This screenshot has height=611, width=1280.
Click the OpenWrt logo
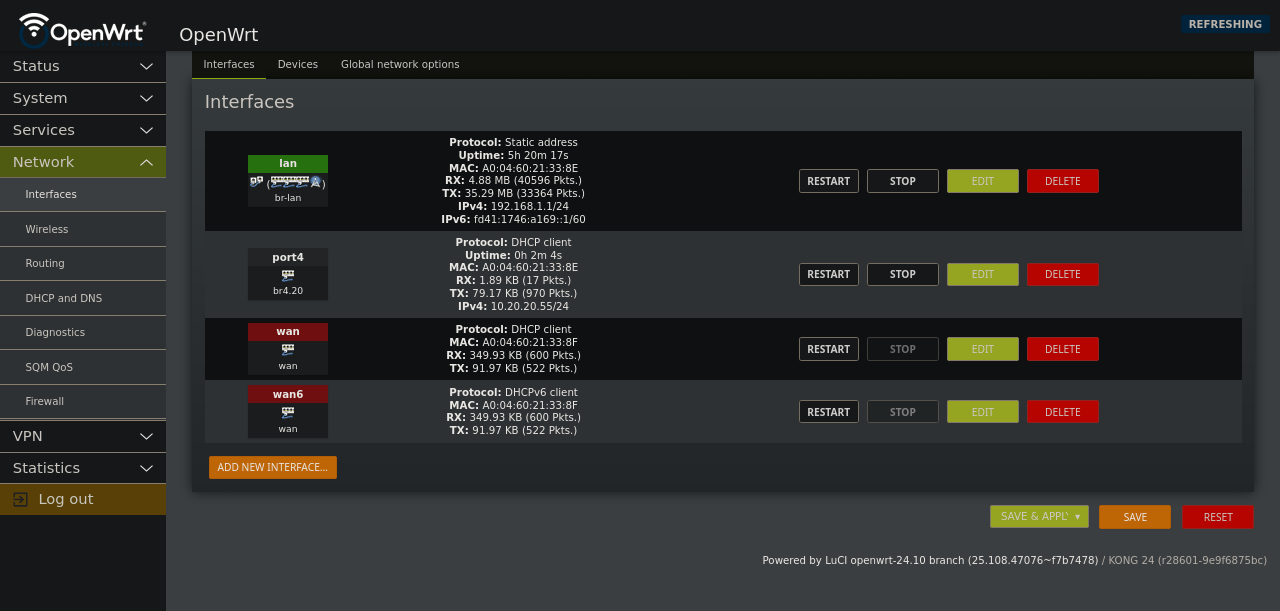click(82, 30)
